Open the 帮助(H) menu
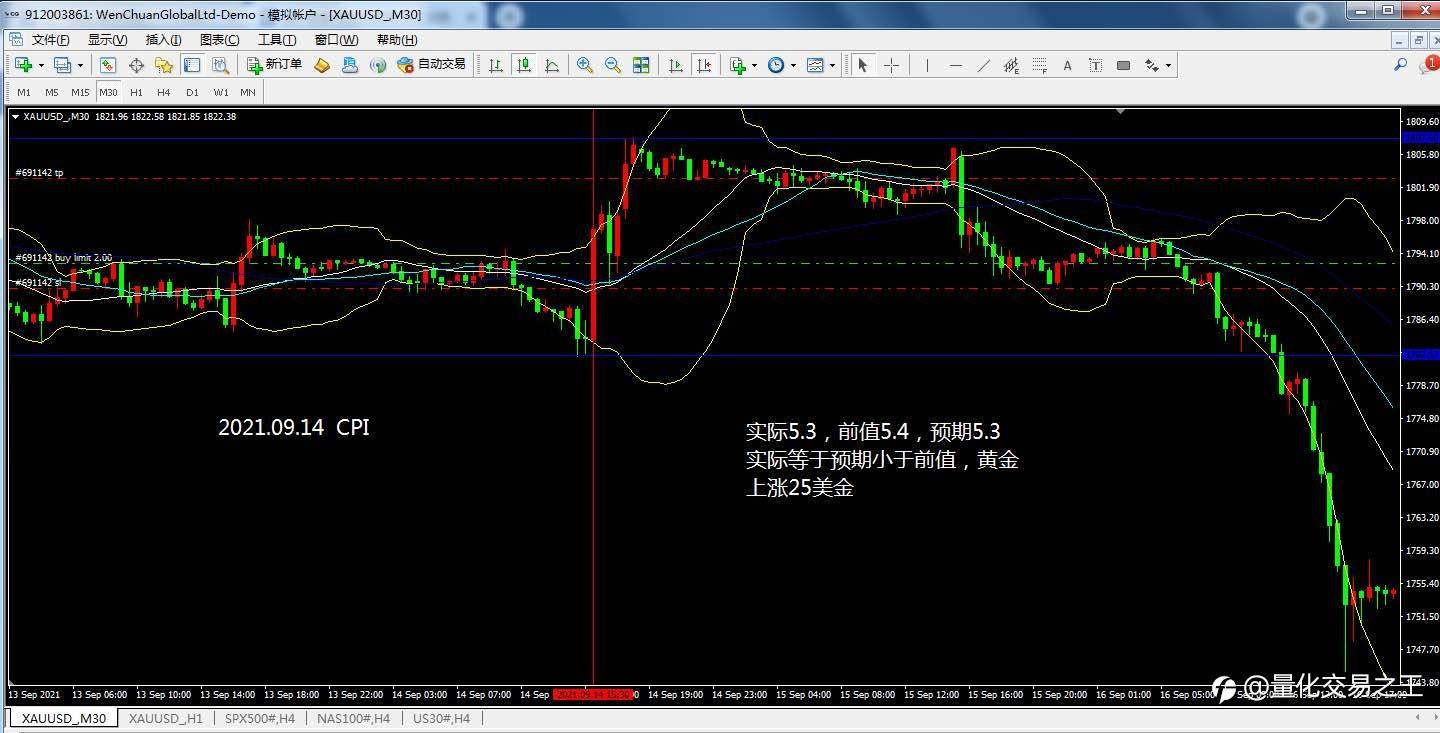1440x733 pixels. click(x=397, y=40)
